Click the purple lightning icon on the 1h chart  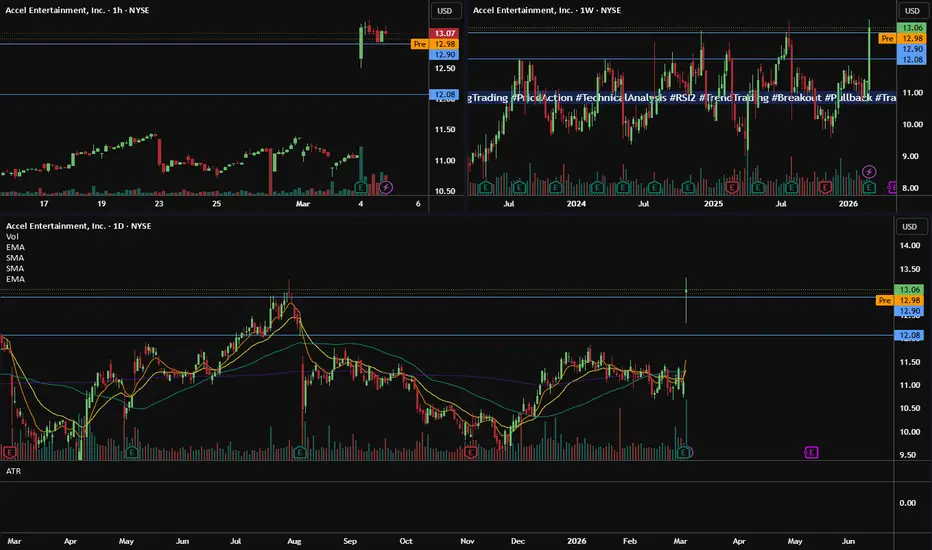pyautogui.click(x=386, y=187)
